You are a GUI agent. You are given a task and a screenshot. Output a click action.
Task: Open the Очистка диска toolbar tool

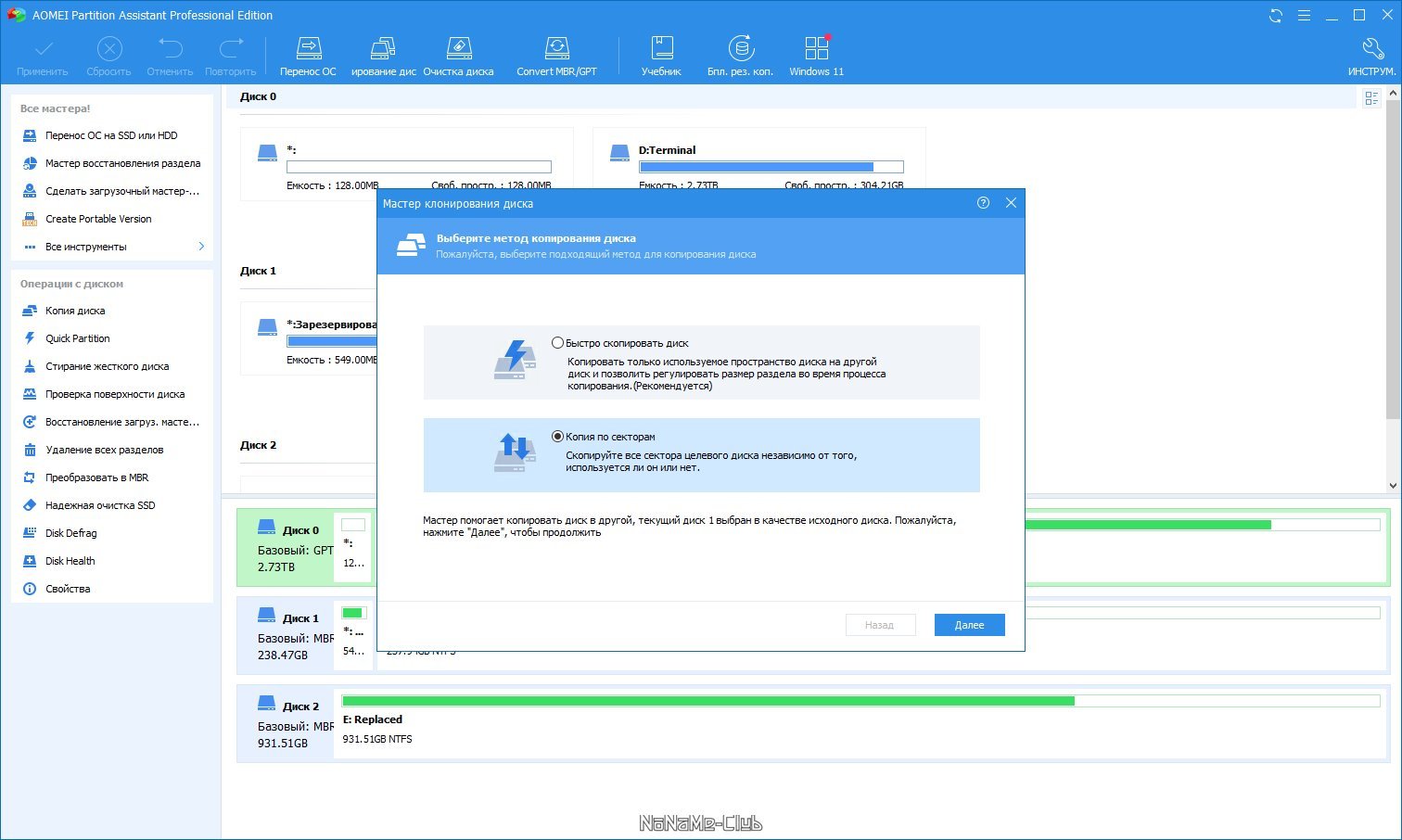tap(458, 48)
